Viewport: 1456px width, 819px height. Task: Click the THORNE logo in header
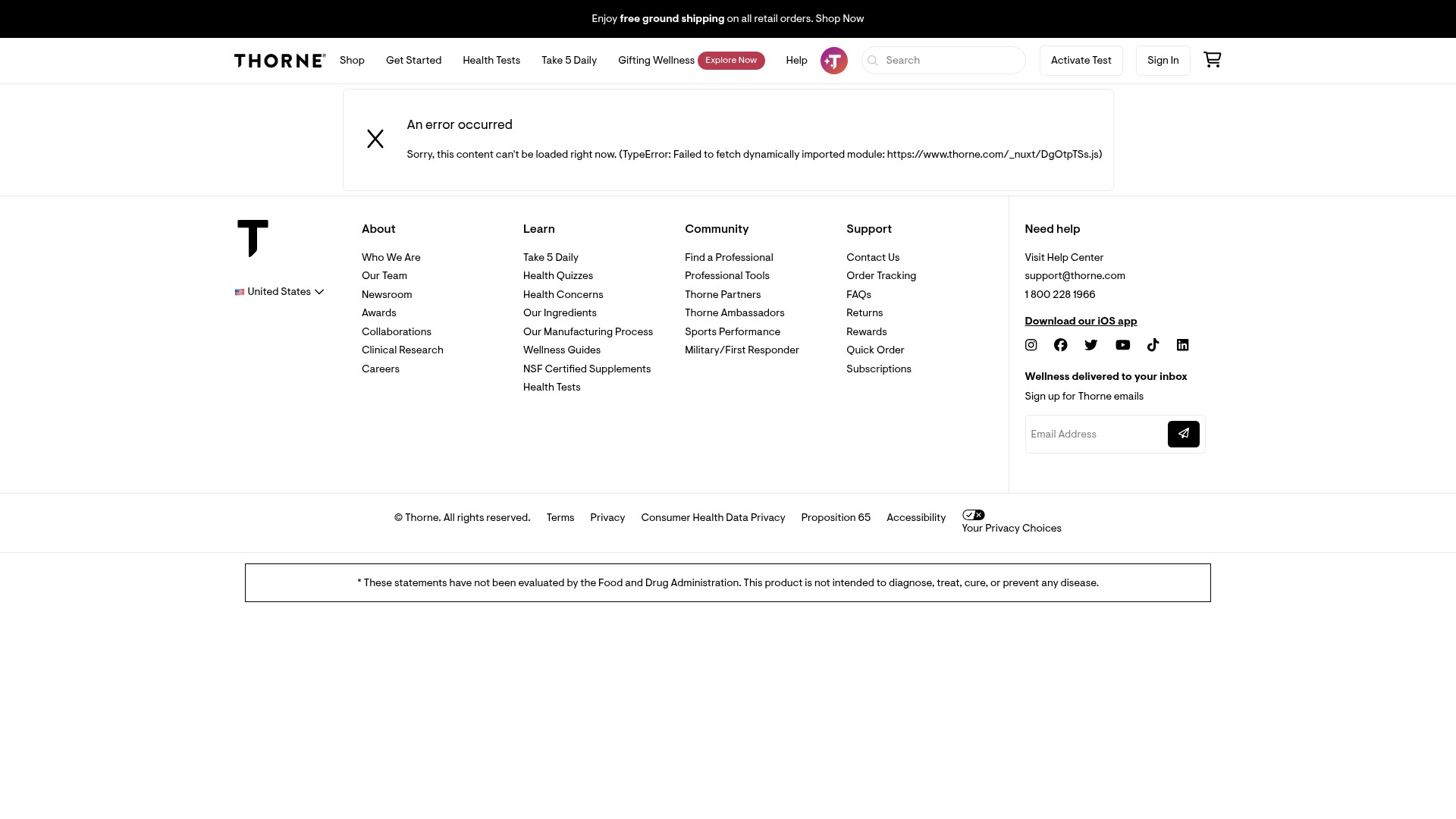[x=280, y=61]
